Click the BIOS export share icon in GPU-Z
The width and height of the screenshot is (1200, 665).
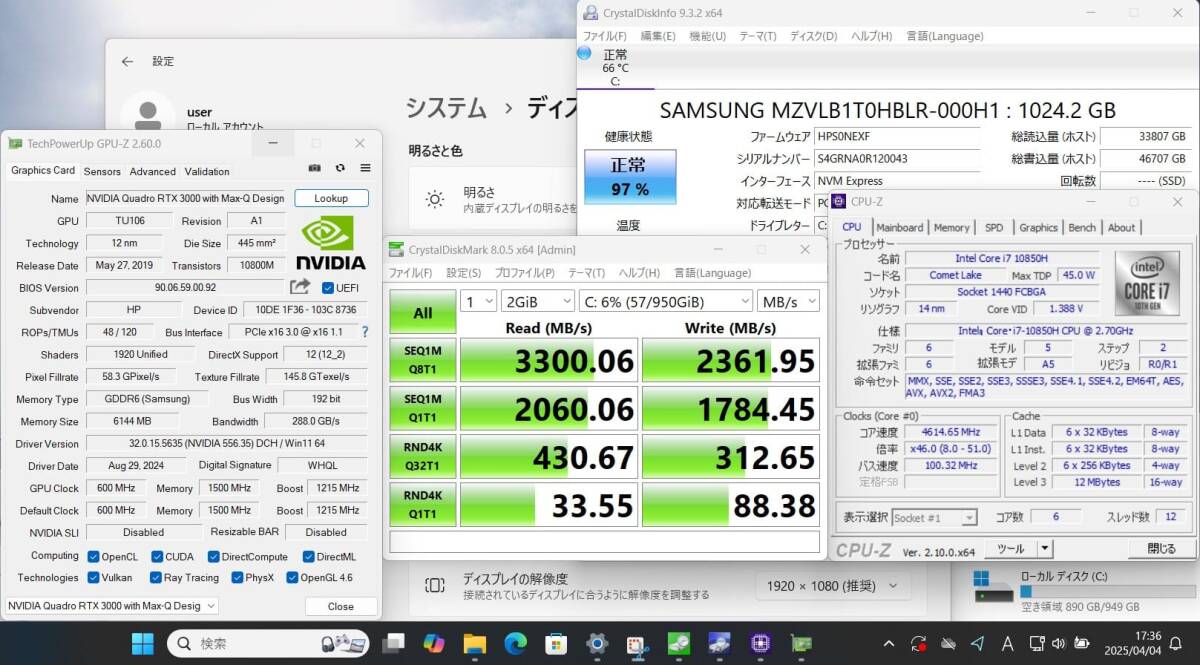300,287
